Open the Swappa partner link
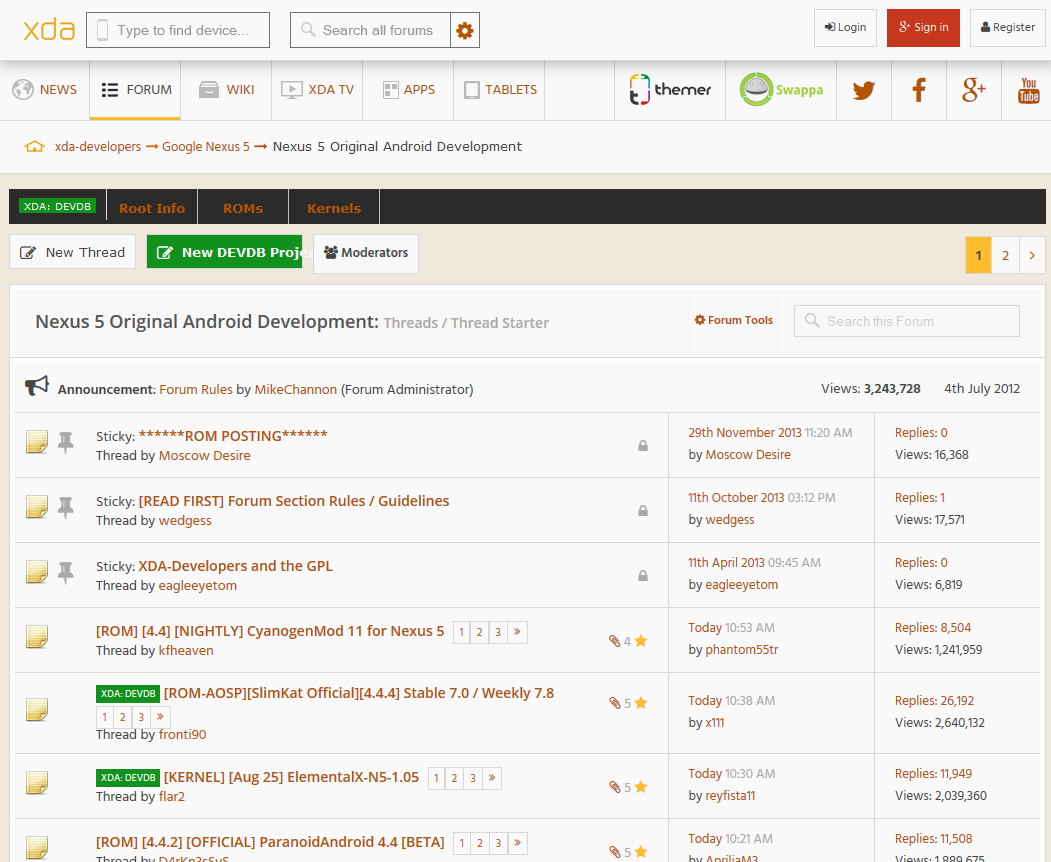The image size is (1051, 862). (781, 90)
